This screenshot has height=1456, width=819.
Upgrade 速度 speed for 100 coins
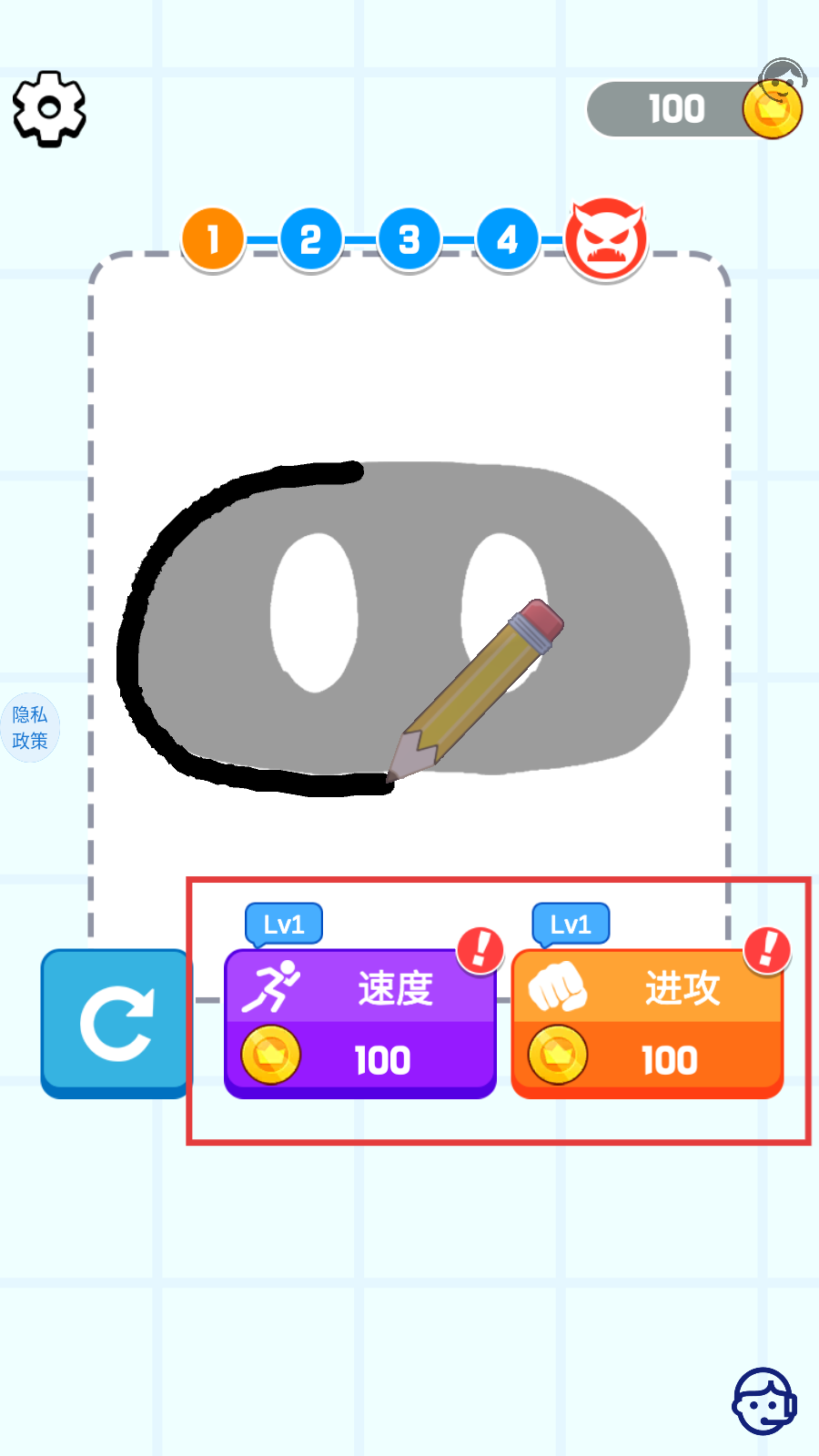360,1024
